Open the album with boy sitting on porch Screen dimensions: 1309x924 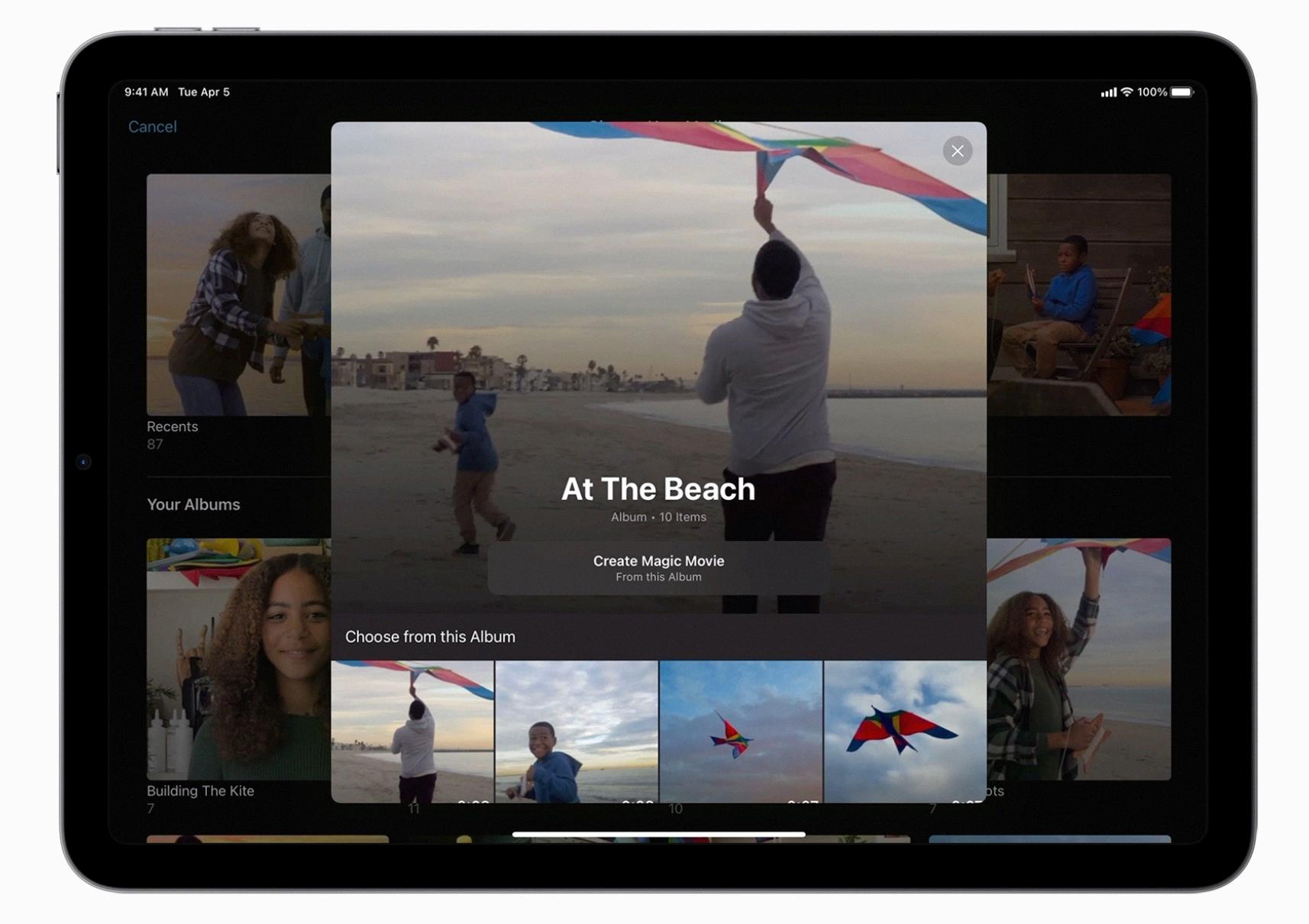[x=1078, y=295]
